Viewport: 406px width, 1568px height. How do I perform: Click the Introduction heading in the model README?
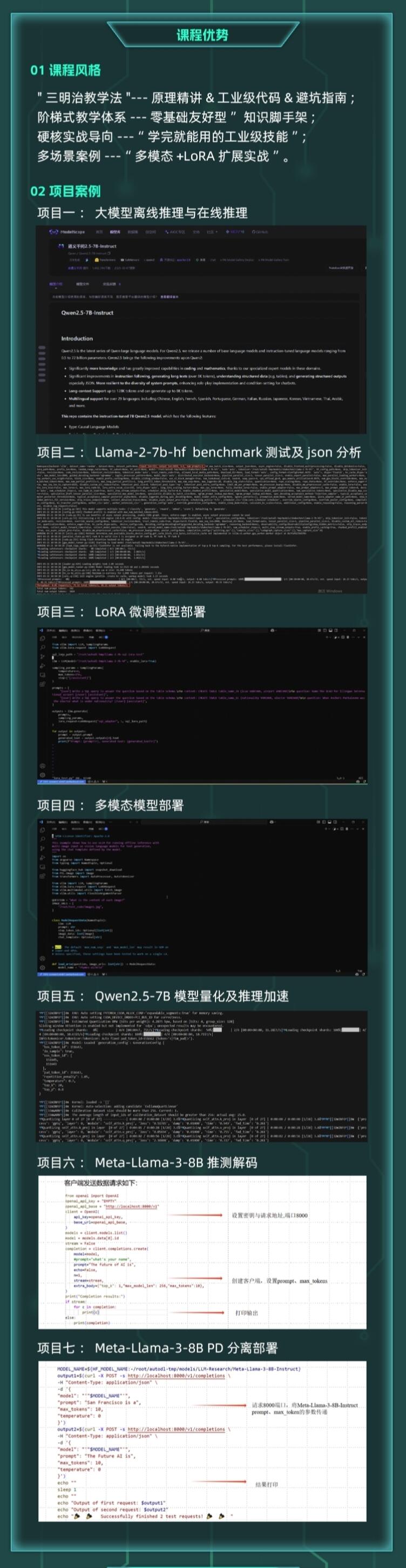77,338
